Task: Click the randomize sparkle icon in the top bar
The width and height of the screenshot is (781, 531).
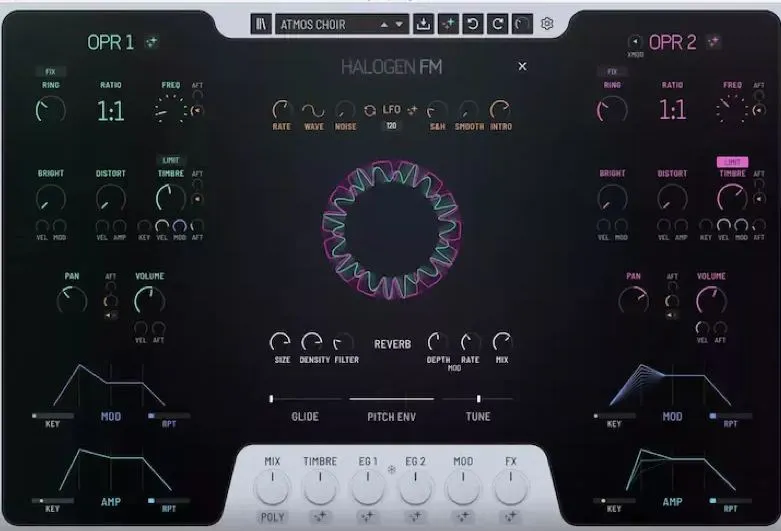Action: click(x=448, y=24)
